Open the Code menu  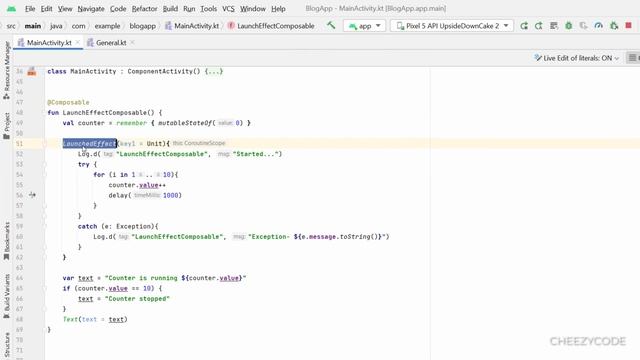pos(118,9)
